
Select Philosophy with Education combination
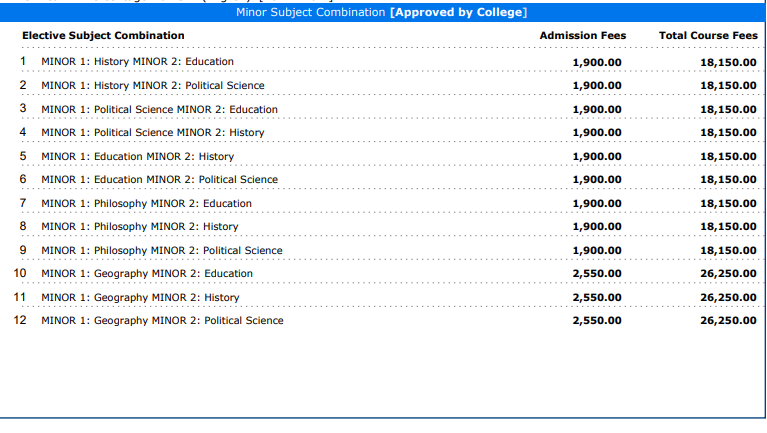pos(146,204)
